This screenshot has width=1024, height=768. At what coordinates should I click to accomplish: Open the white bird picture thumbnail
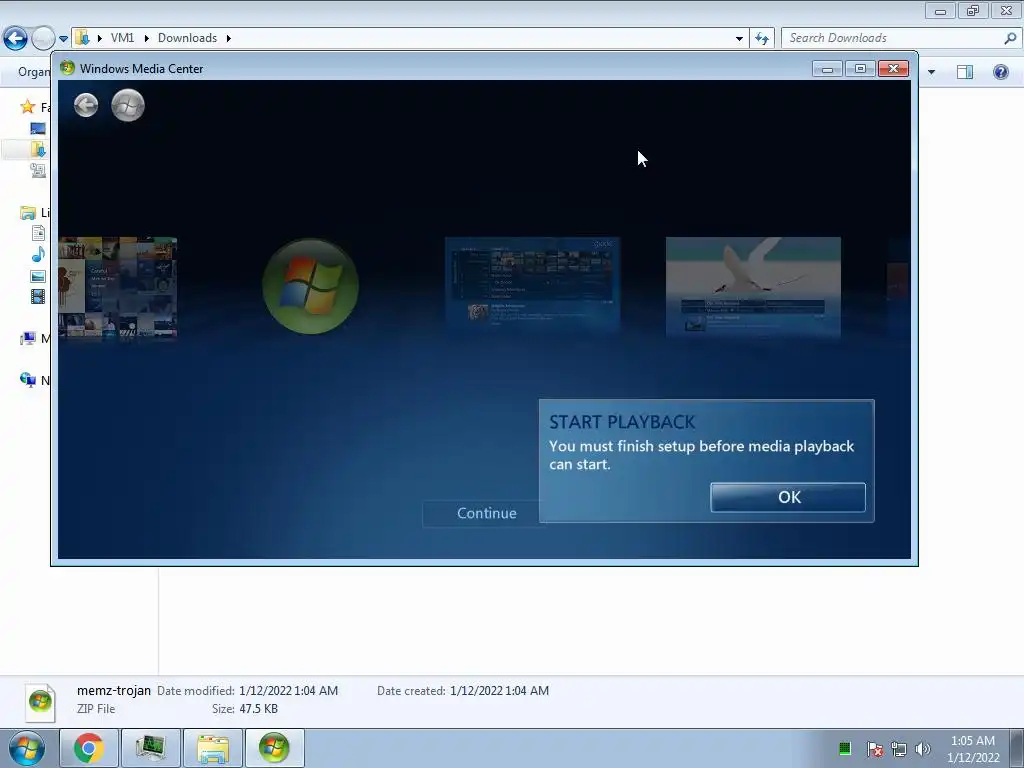[753, 286]
